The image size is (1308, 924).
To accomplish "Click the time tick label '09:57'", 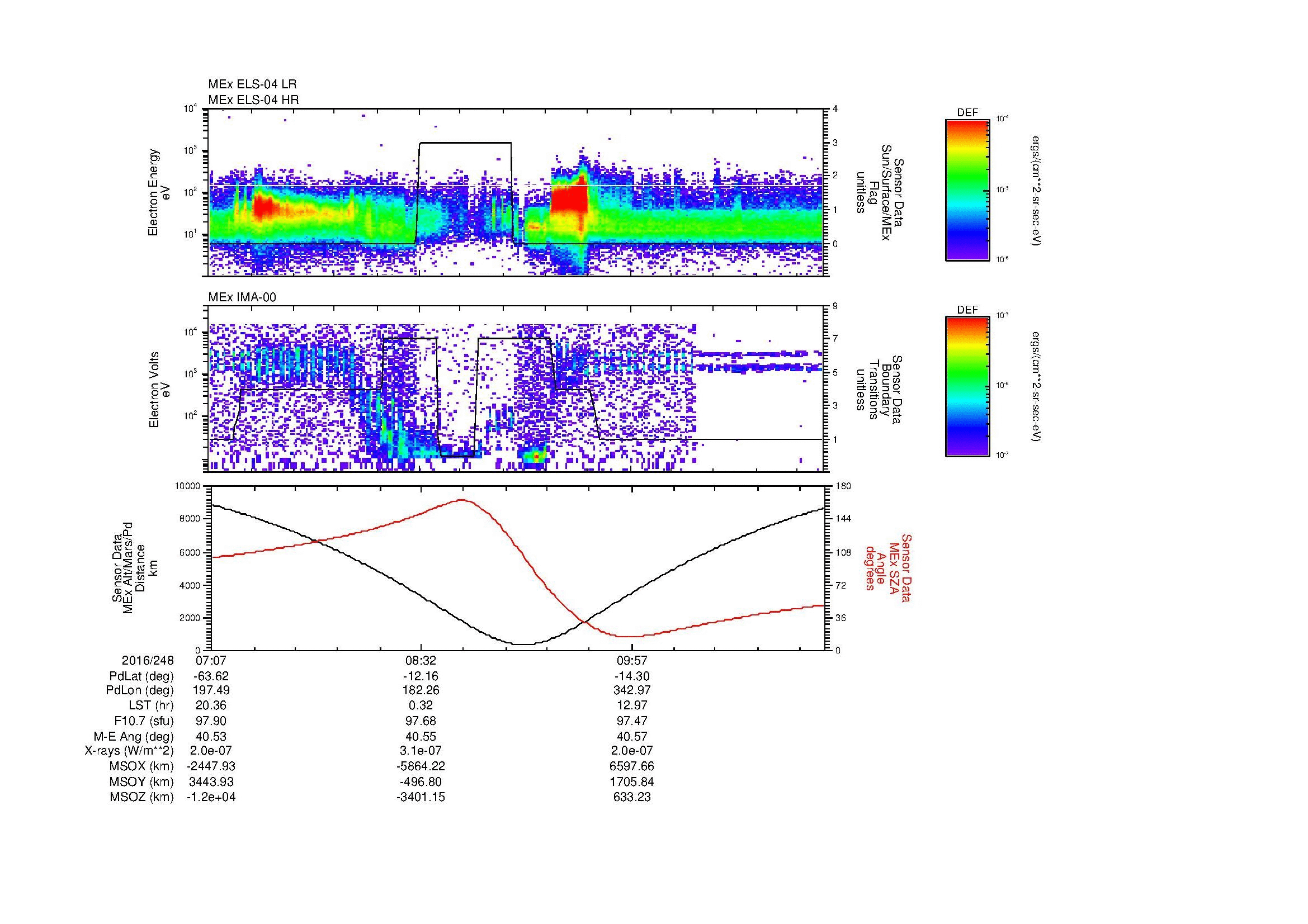I will pyautogui.click(x=632, y=661).
